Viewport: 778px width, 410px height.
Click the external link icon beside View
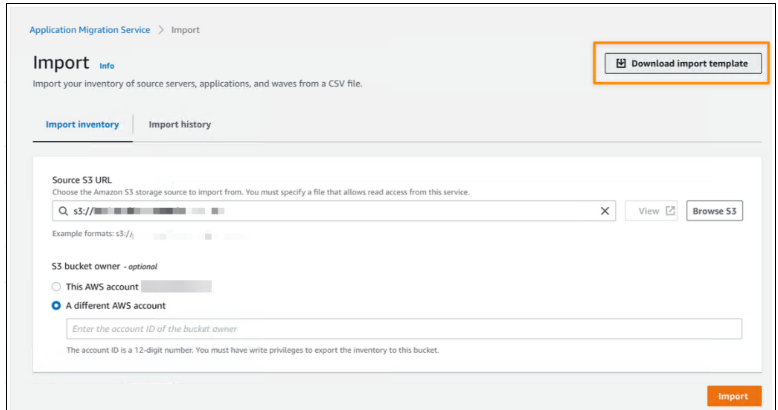point(670,211)
